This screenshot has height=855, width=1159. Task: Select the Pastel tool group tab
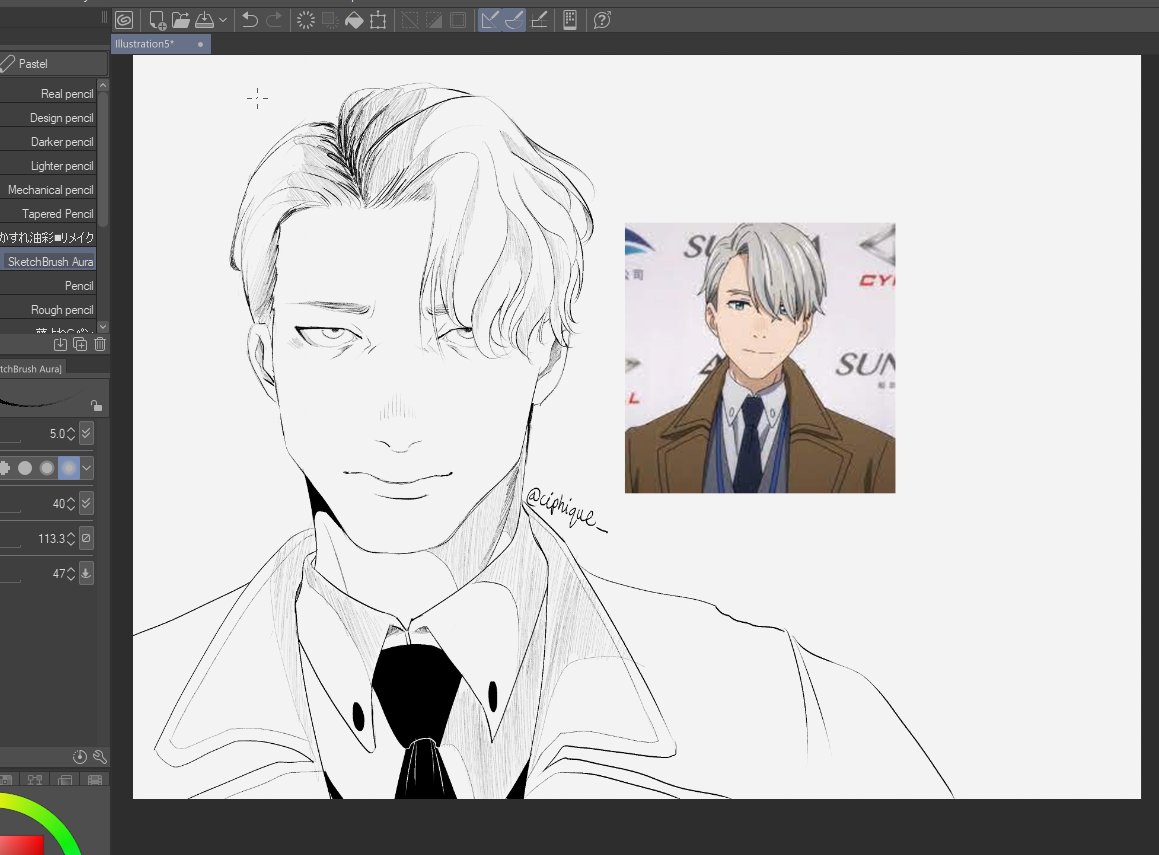click(x=53, y=64)
